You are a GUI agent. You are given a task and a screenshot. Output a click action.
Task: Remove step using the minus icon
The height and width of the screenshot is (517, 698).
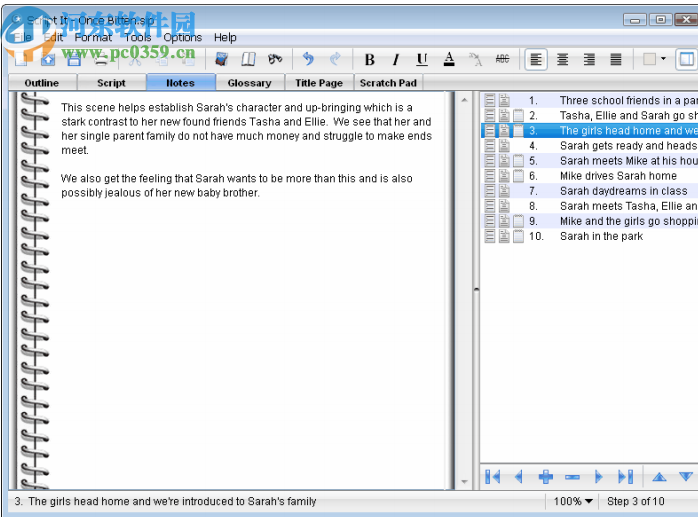(572, 477)
